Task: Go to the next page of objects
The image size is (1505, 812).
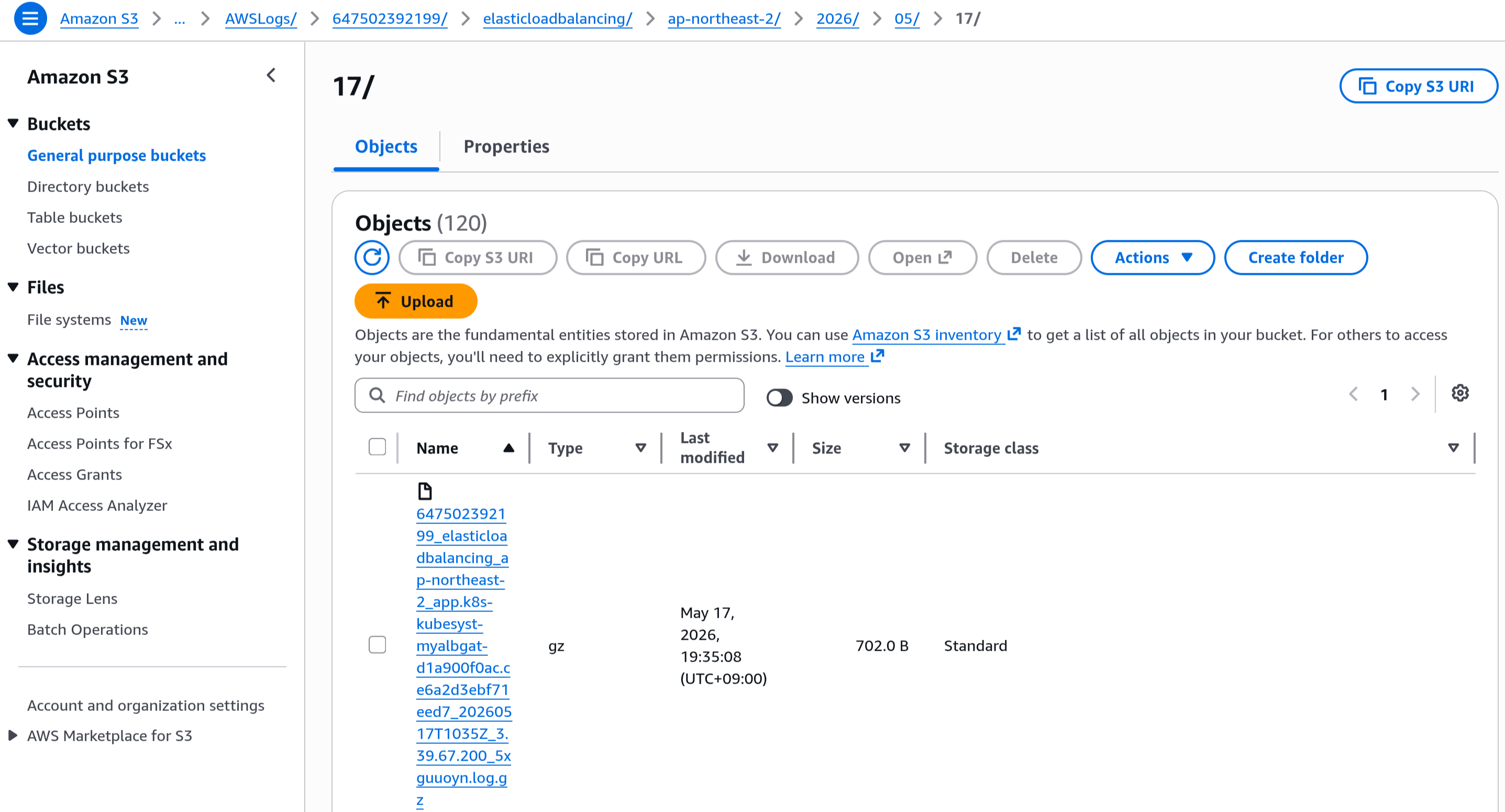Action: pyautogui.click(x=1414, y=395)
